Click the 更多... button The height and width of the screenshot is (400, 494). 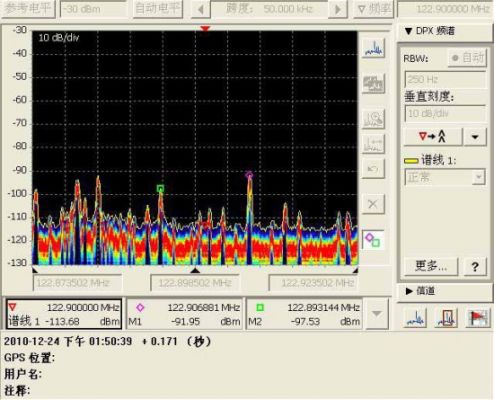pos(431,266)
